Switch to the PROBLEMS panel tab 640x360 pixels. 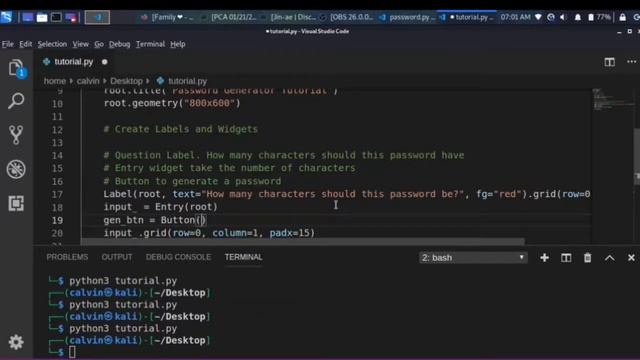pos(67,257)
